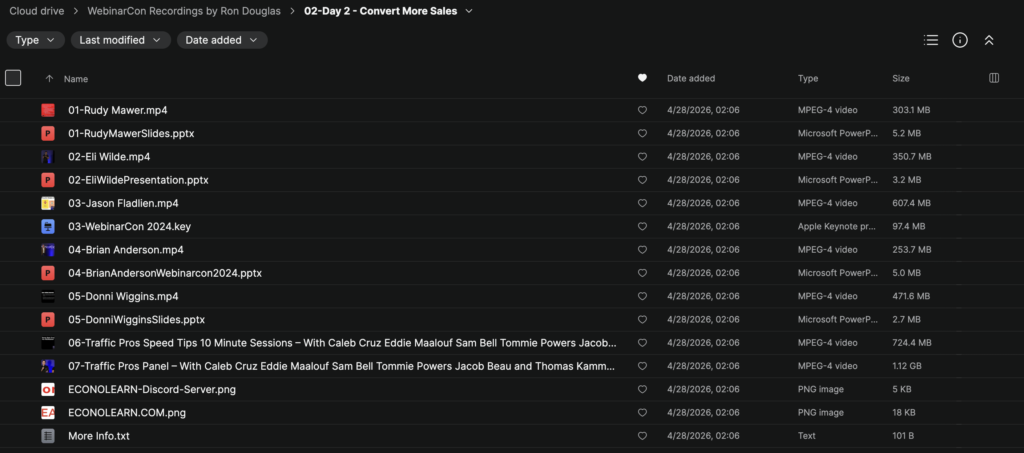Toggle the select-all checkbox in header

click(x=13, y=78)
